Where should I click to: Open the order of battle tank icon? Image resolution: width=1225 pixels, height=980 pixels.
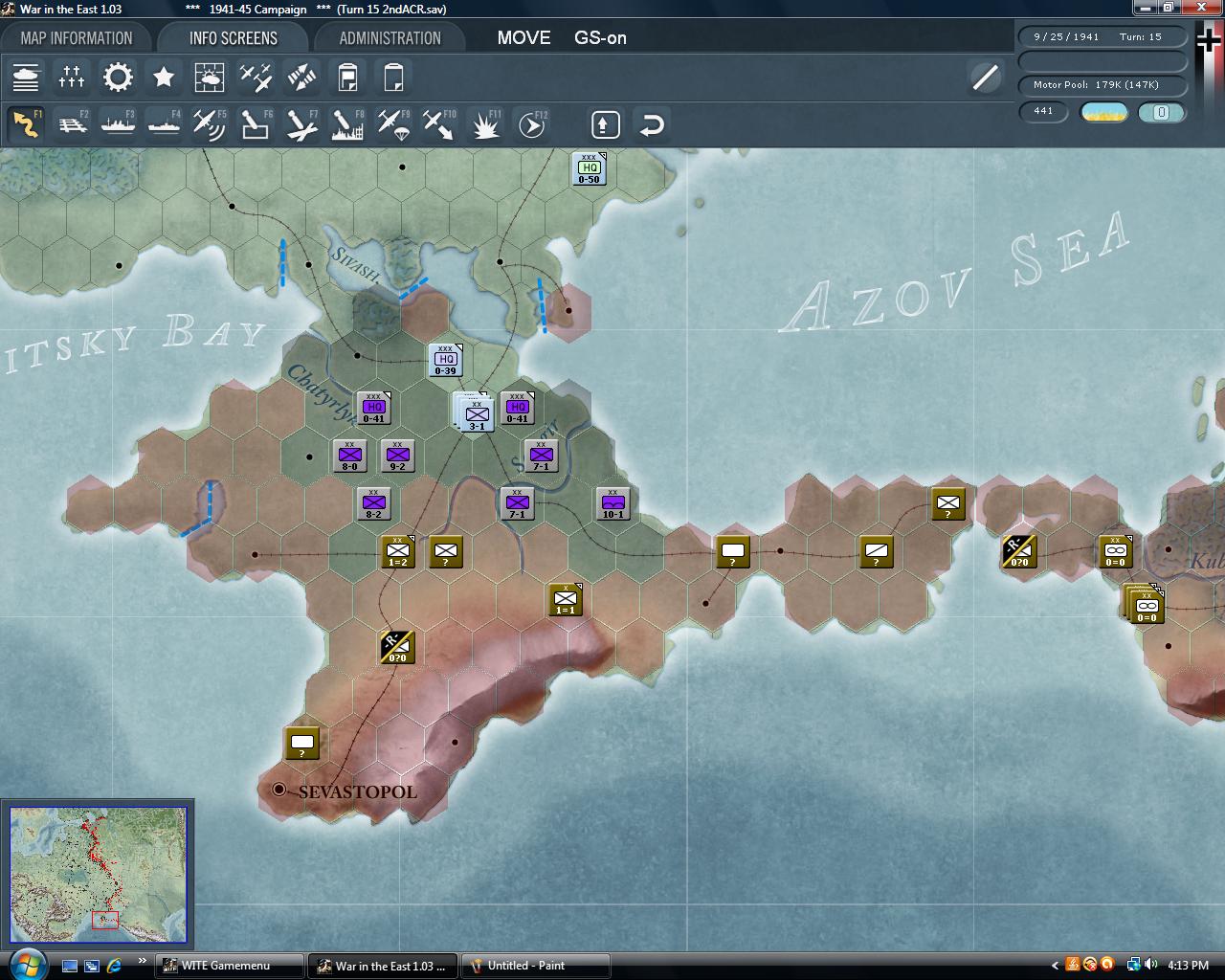click(26, 78)
